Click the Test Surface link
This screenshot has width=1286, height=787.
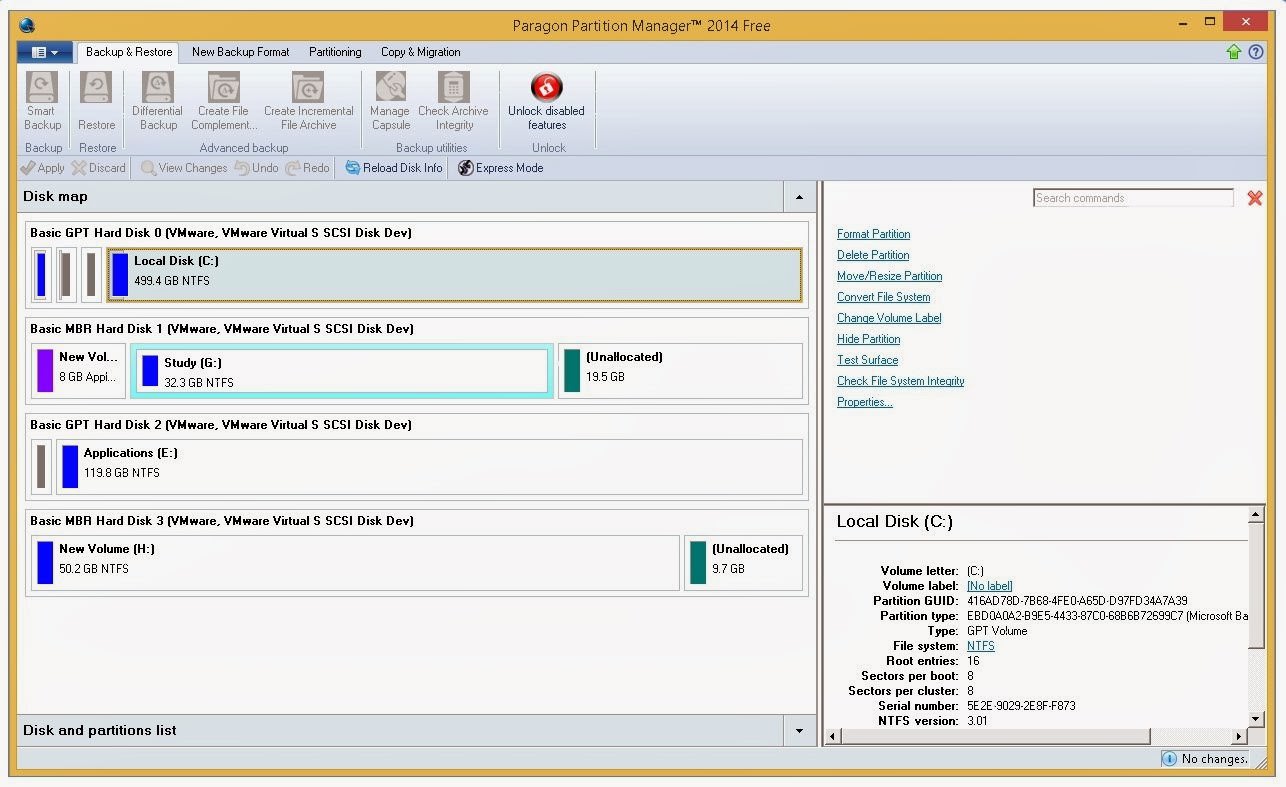pyautogui.click(x=867, y=360)
